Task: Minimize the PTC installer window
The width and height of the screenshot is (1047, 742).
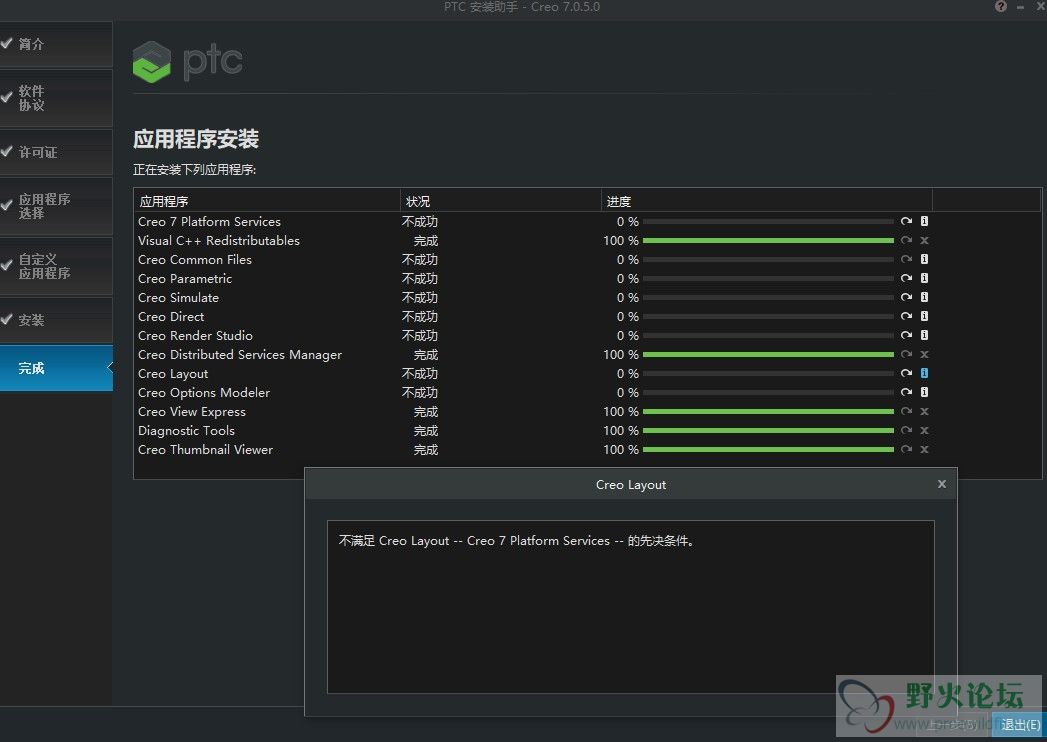Action: tap(1020, 7)
